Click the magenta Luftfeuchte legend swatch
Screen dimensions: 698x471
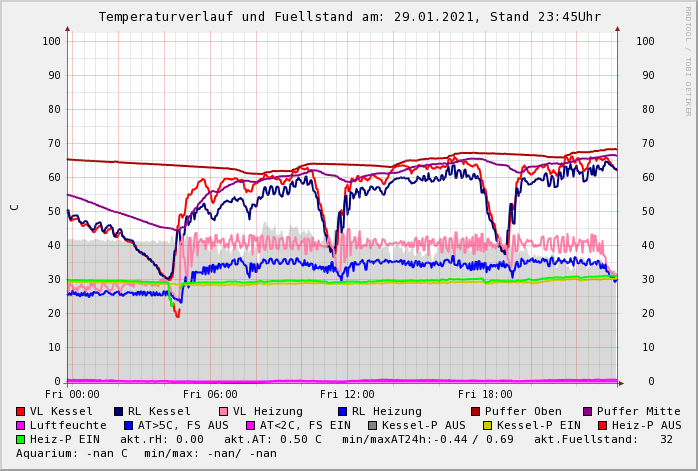[21, 425]
